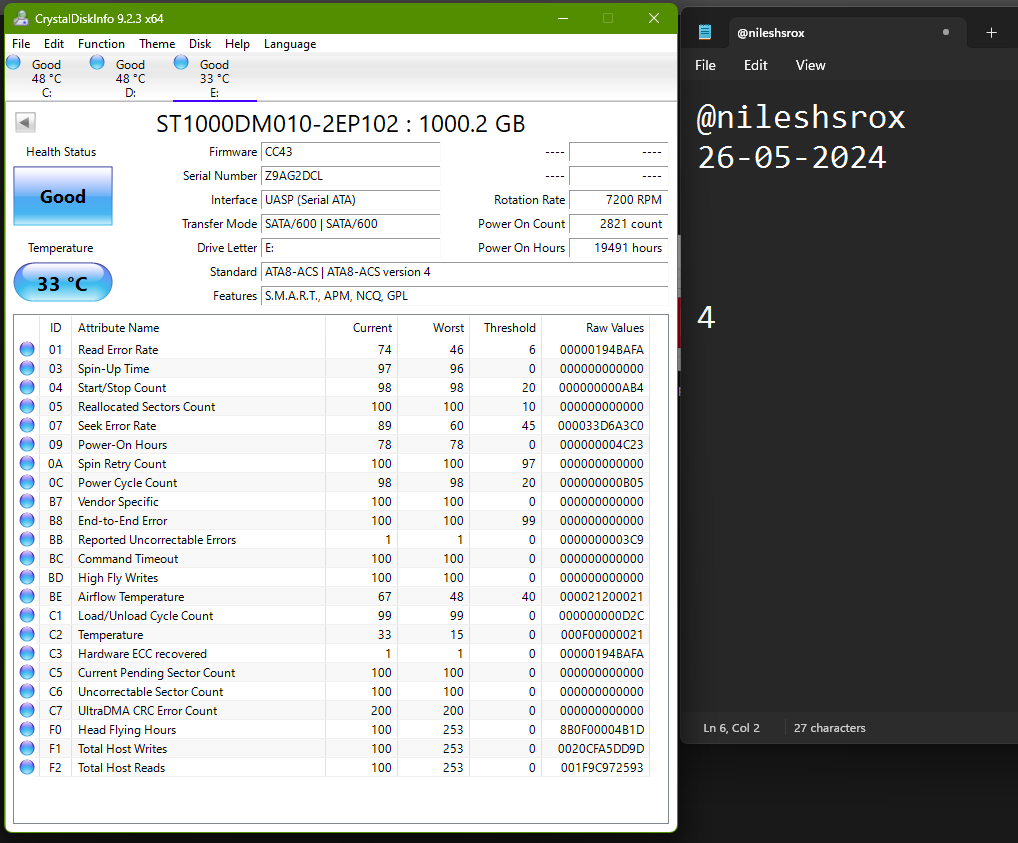
Task: Add a new Notepad tab
Action: click(991, 32)
